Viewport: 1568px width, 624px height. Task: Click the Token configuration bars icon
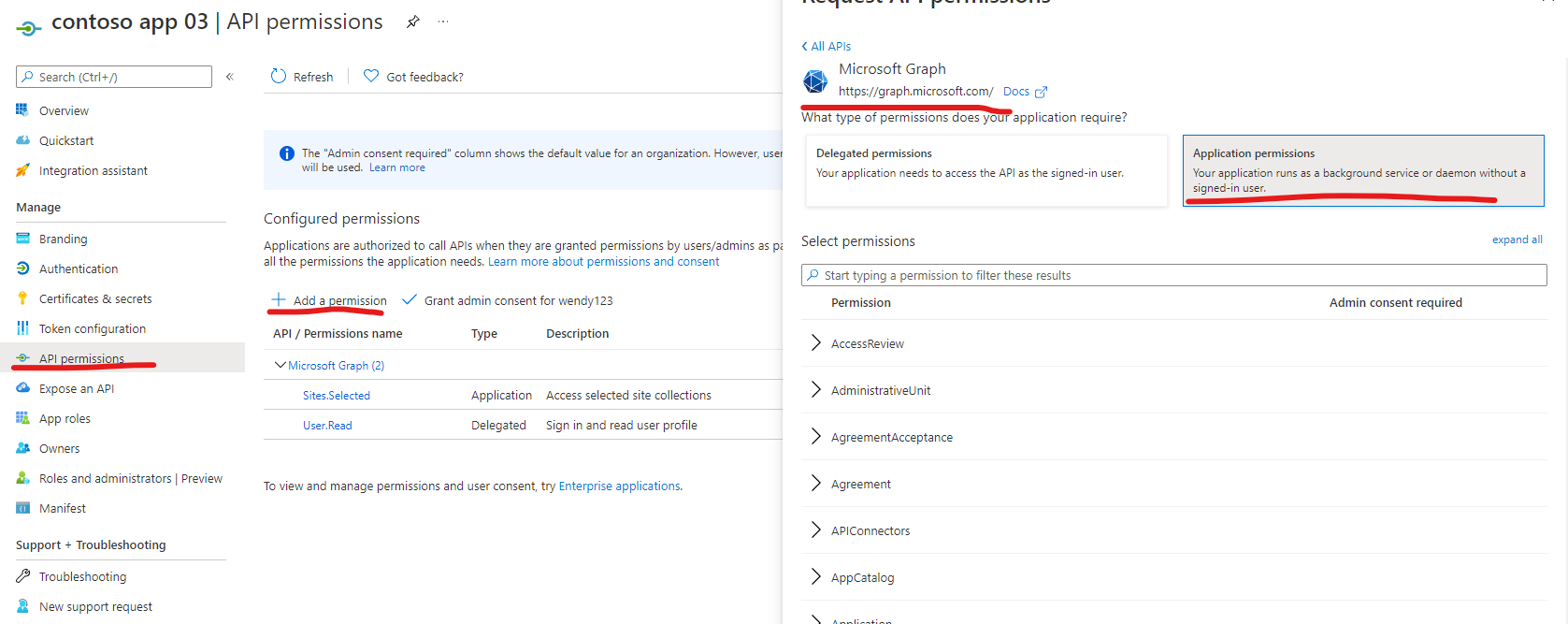click(22, 328)
